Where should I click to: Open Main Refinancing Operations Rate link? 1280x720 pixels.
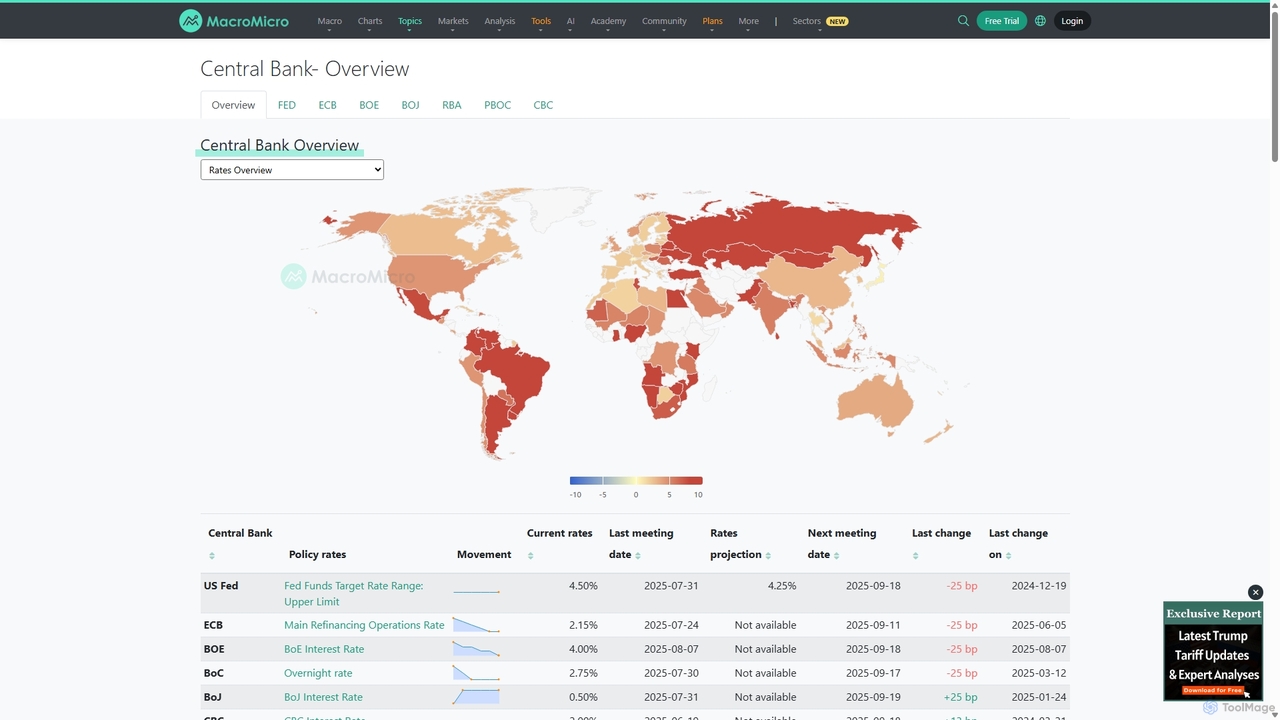click(x=364, y=625)
